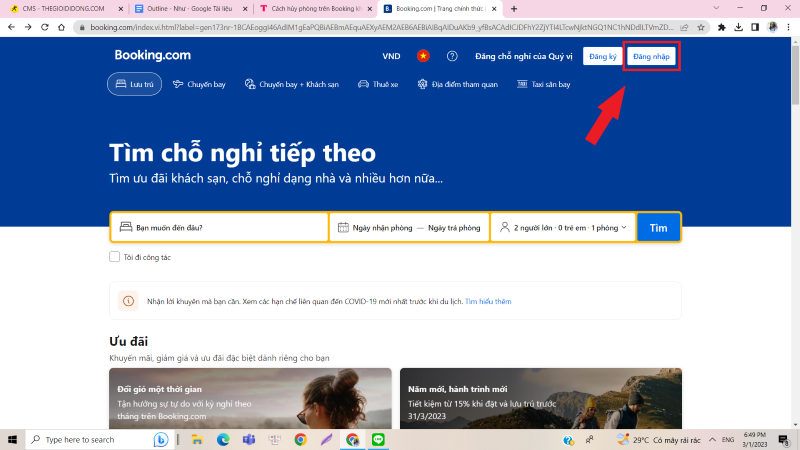This screenshot has width=800, height=450.
Task: Switch to Outline Google Tài liệu tab
Action: click(x=190, y=9)
